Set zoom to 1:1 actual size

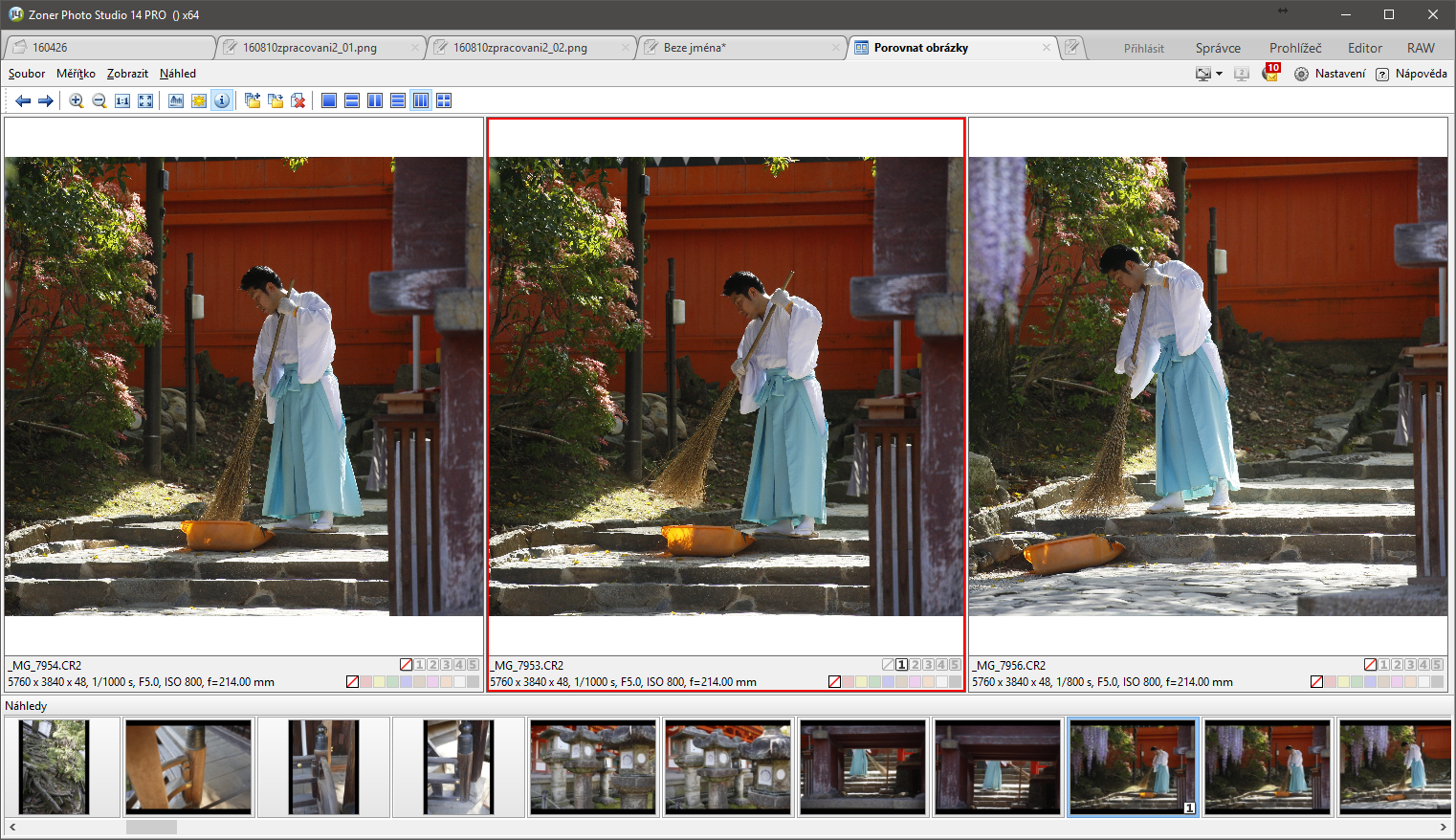pos(122,100)
